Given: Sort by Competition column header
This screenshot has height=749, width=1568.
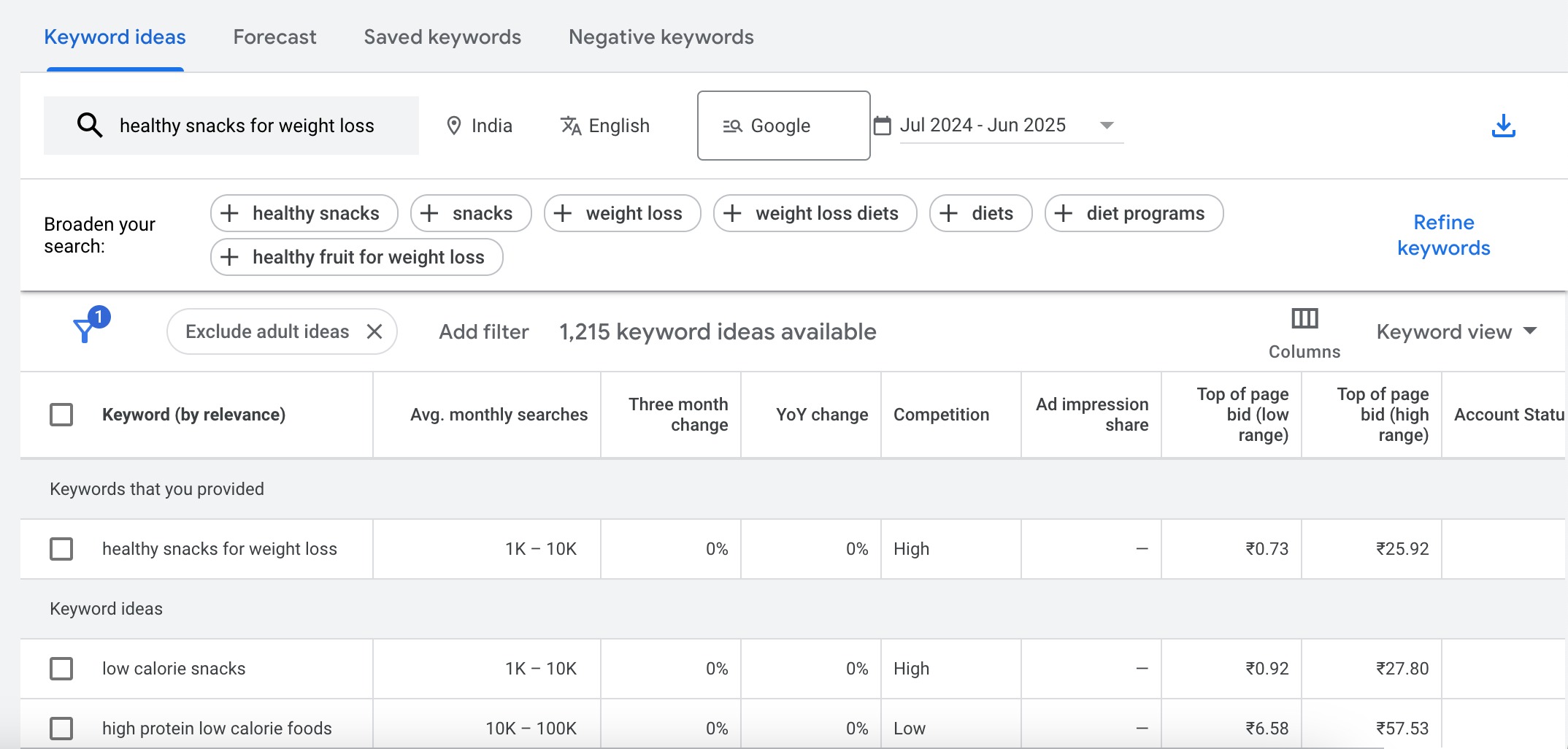Looking at the screenshot, I should [941, 415].
